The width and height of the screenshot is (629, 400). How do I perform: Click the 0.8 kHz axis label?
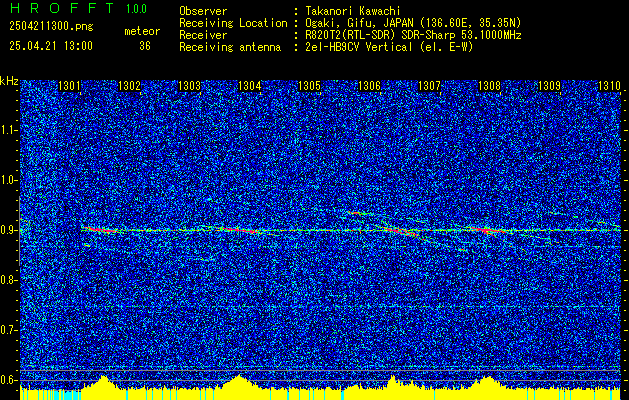8,280
